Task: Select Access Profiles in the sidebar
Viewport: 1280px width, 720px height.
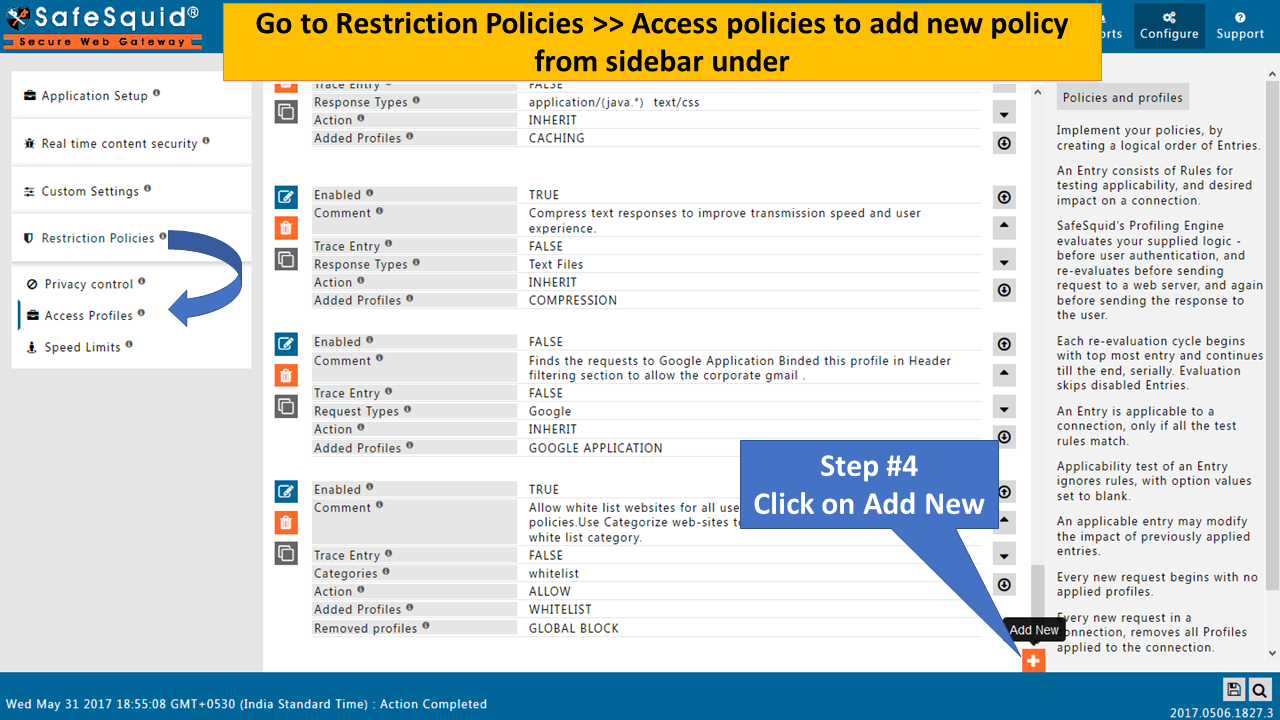Action: coord(91,315)
